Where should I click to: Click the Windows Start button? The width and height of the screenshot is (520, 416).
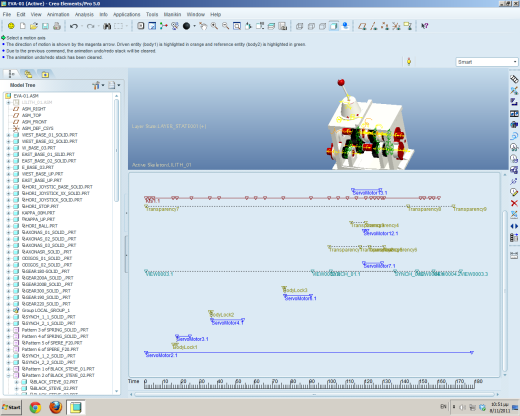tap(11, 407)
